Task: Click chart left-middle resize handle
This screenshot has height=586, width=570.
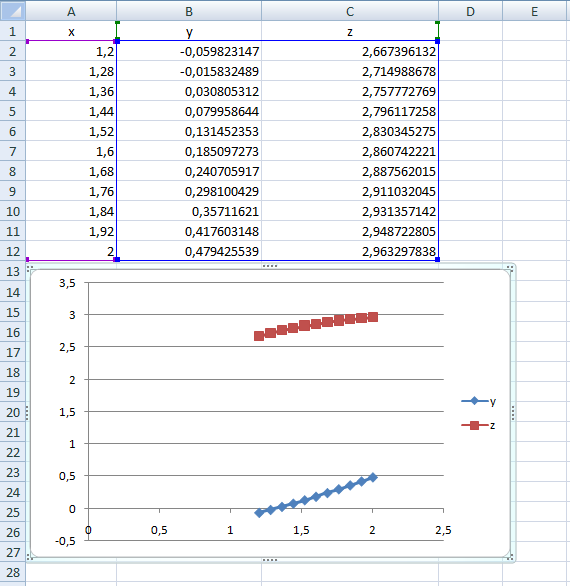Action: [x=27, y=413]
